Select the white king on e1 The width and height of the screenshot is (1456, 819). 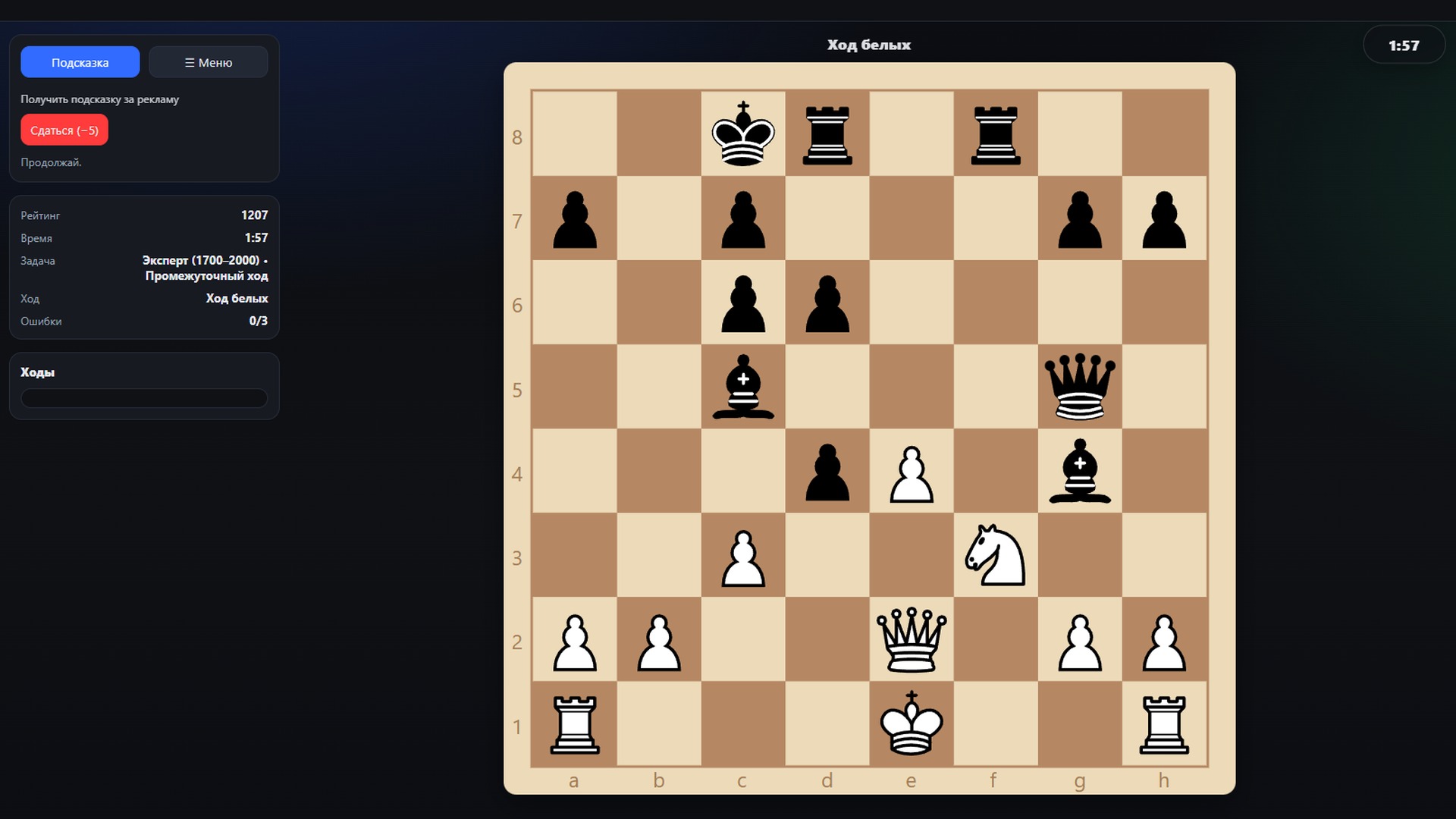[x=911, y=723]
